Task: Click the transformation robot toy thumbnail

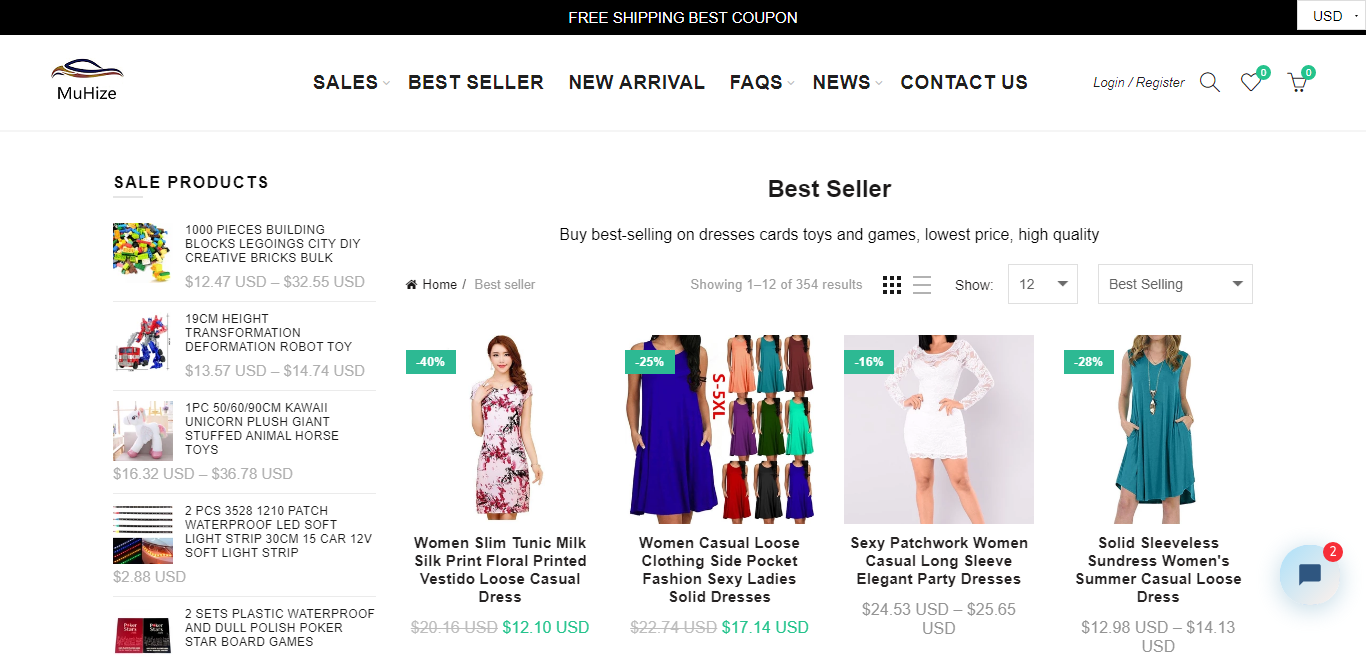Action: (x=143, y=342)
